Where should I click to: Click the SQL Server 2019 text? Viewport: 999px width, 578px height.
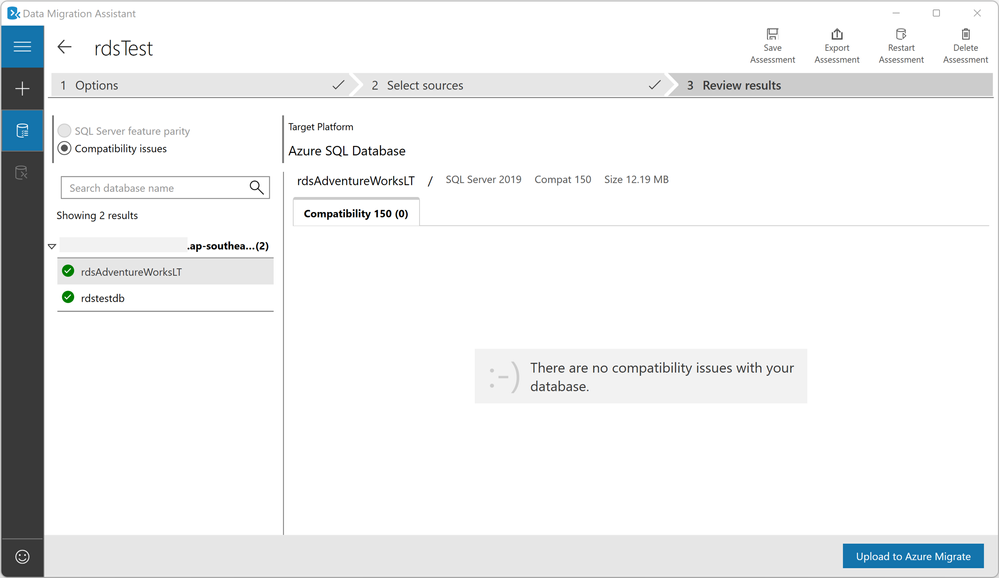[x=483, y=180]
